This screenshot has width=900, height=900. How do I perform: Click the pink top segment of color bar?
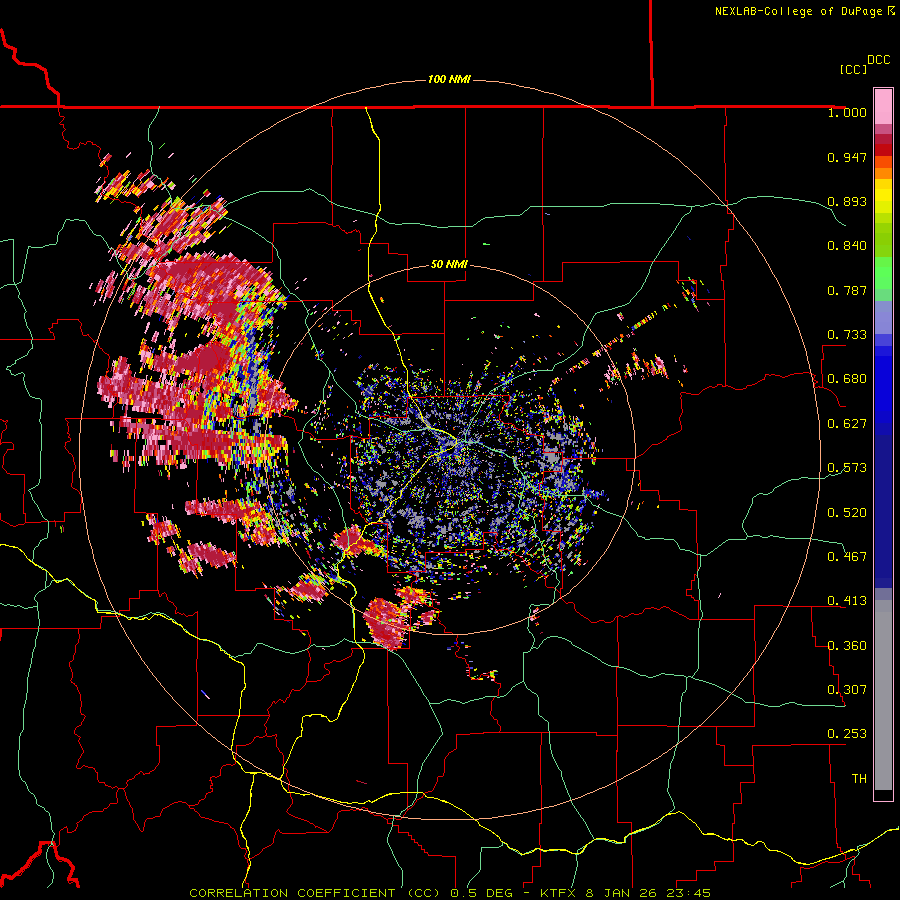click(883, 107)
